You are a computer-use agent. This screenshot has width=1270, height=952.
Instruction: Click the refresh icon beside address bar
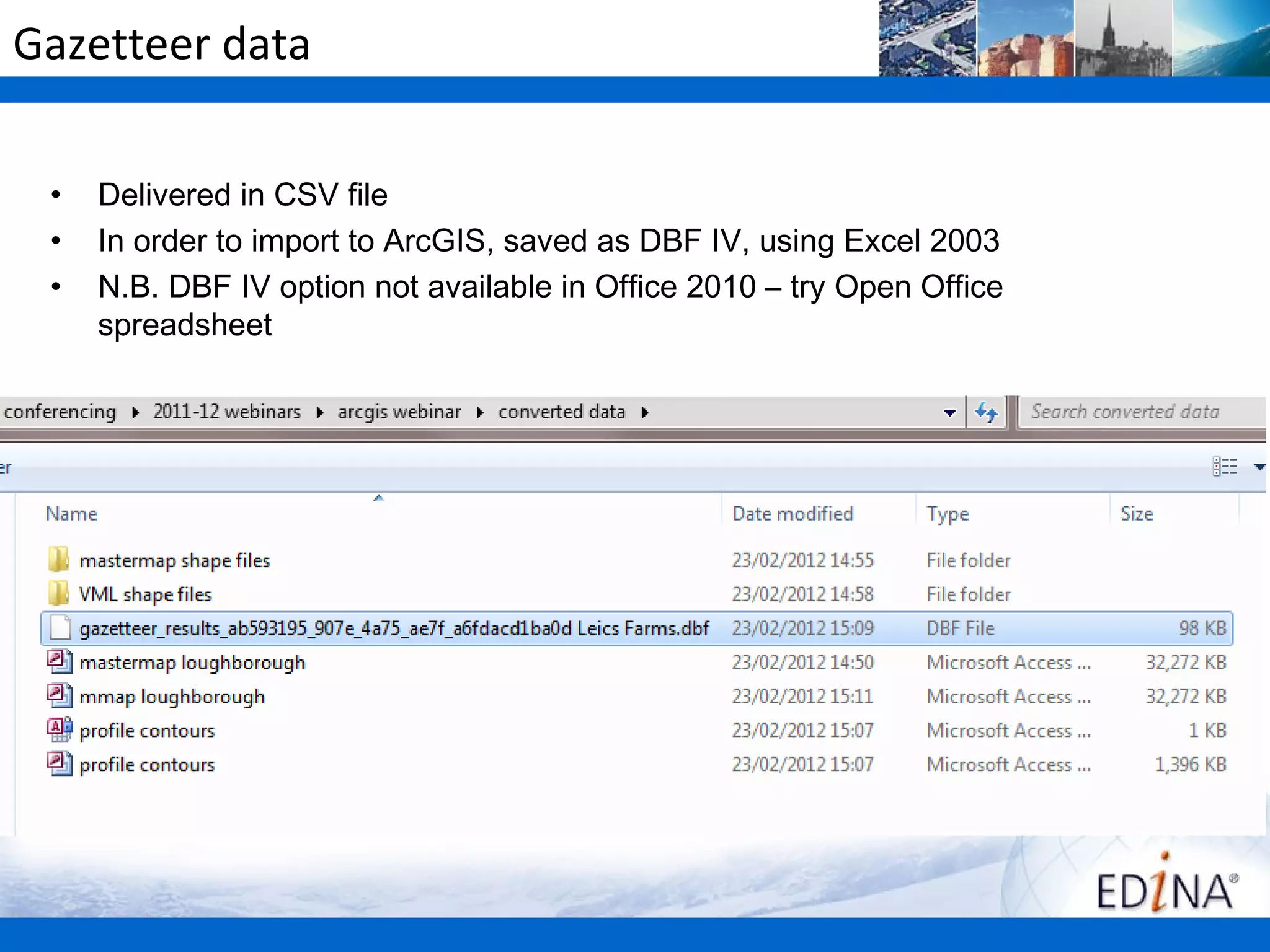point(986,412)
